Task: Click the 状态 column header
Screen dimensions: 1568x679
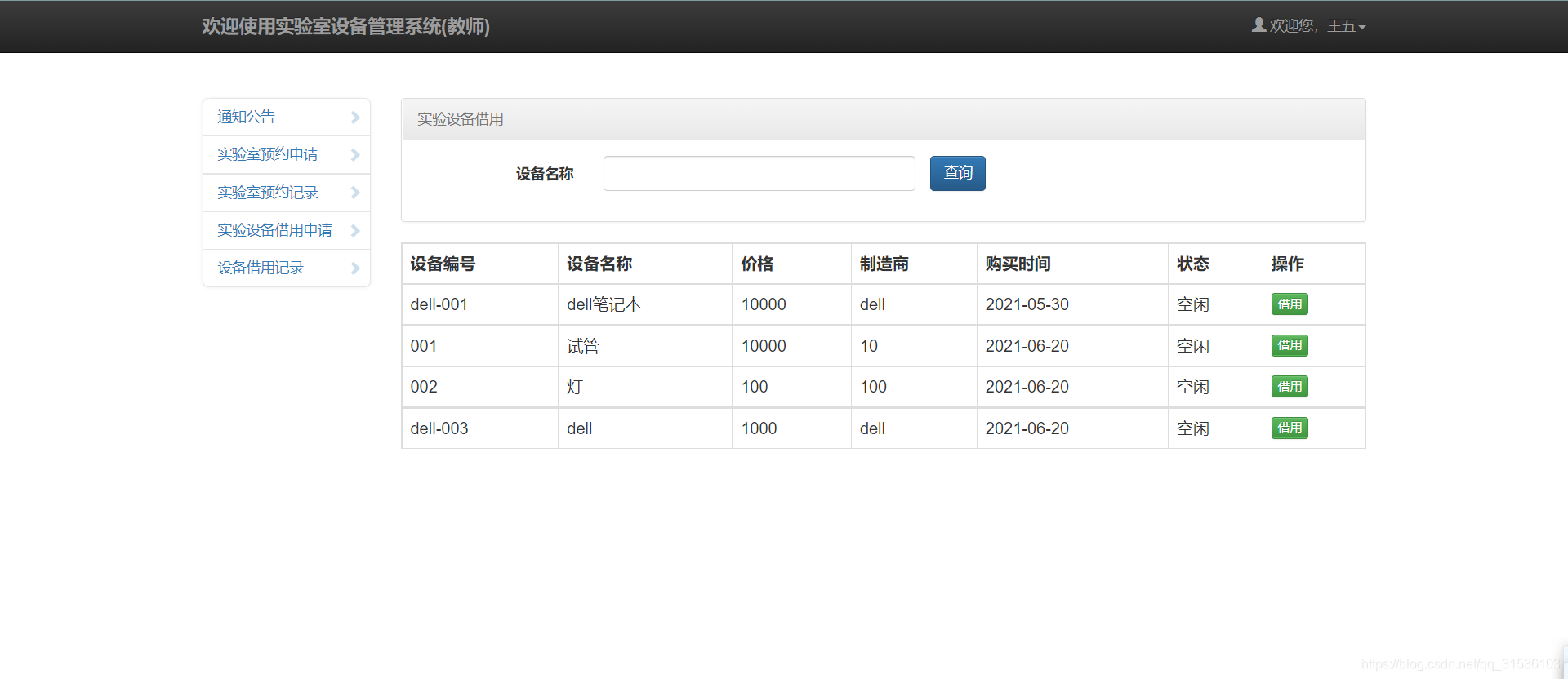Action: click(x=1215, y=264)
